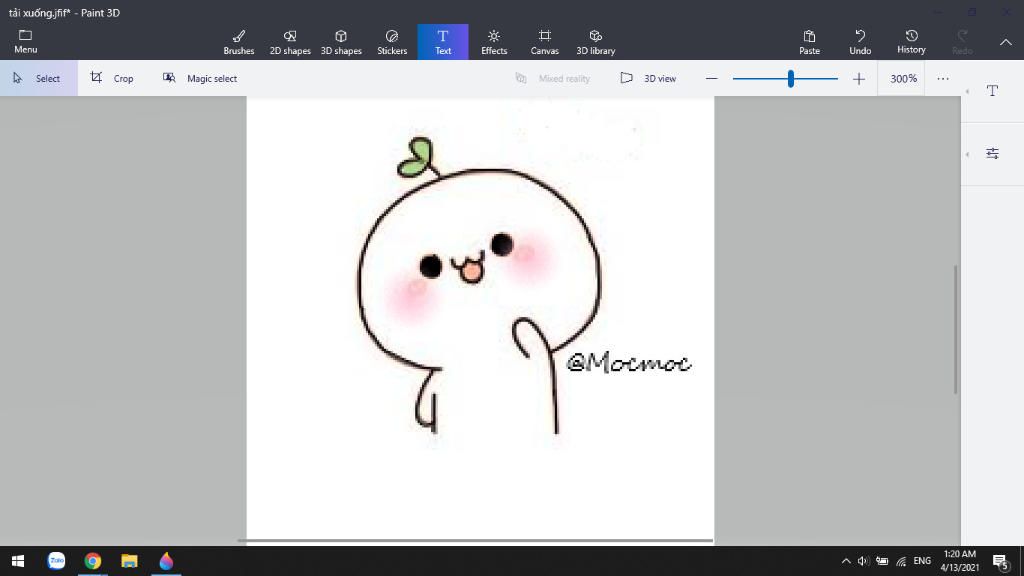This screenshot has height=576, width=1024.
Task: Select the Brushes tool
Action: tap(238, 42)
